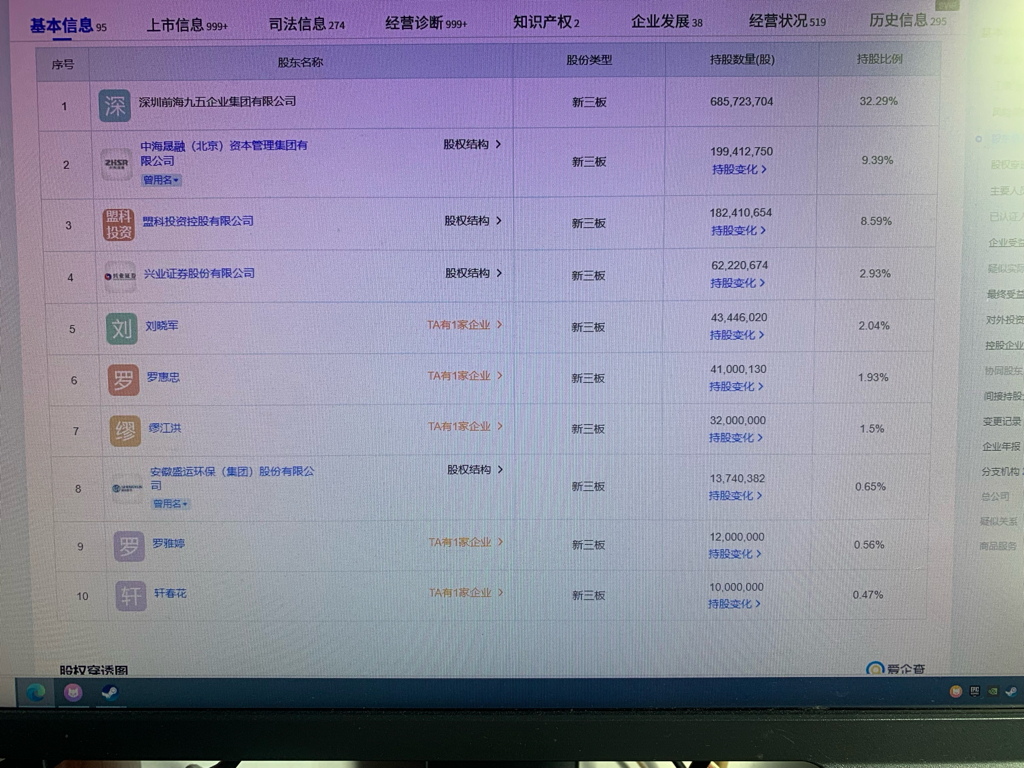Click the 深 avatar icon in row 1
1024x768 pixels.
(115, 106)
